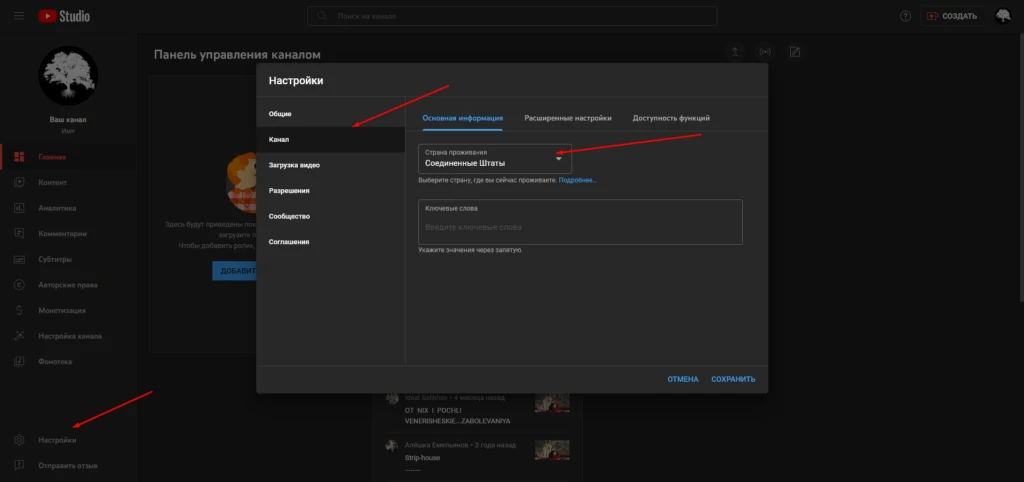Click the Подробнее link
1024x482 pixels.
[577, 180]
